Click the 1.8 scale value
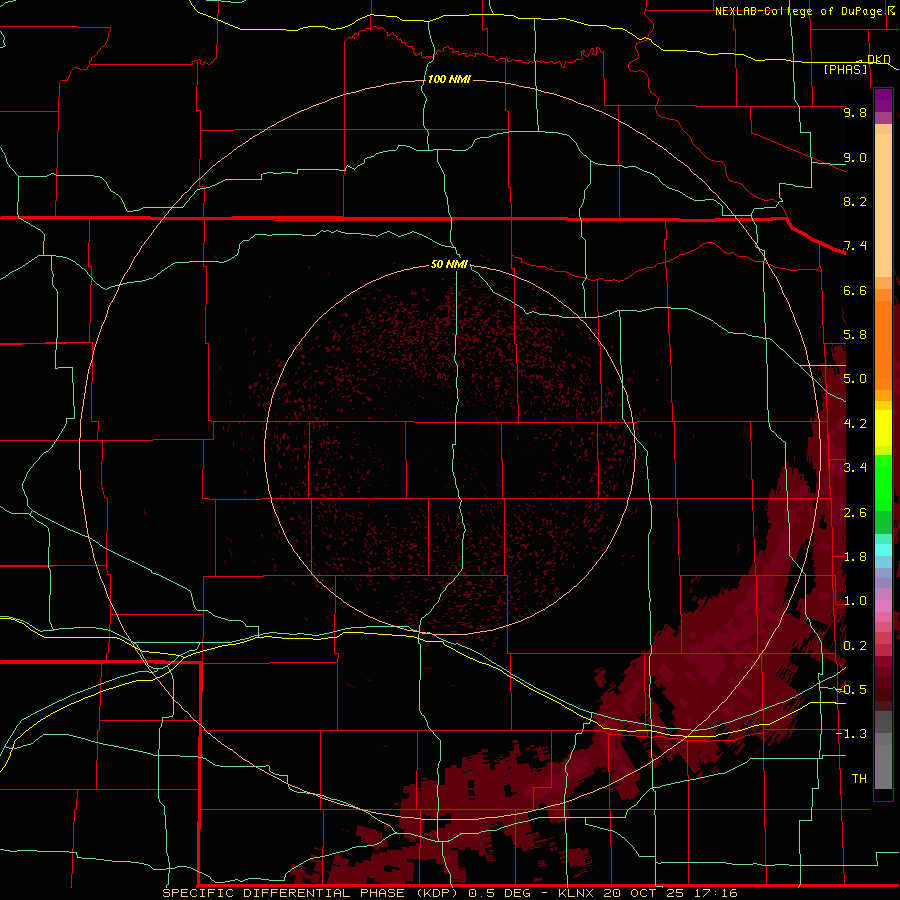 [855, 557]
